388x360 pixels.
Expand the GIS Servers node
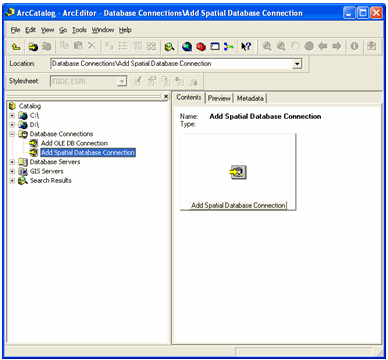12,171
